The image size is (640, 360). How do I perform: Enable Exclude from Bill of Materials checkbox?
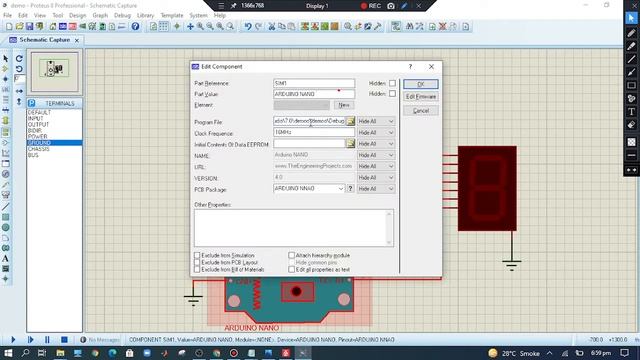[197, 269]
